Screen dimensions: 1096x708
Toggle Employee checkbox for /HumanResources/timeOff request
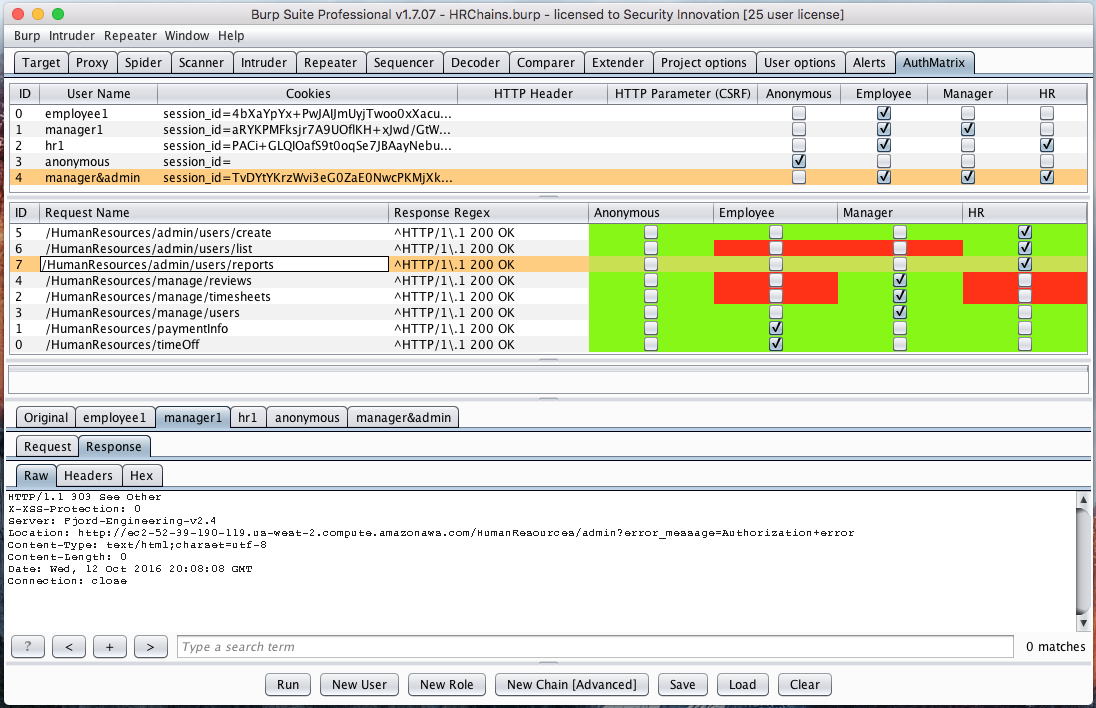click(x=776, y=344)
